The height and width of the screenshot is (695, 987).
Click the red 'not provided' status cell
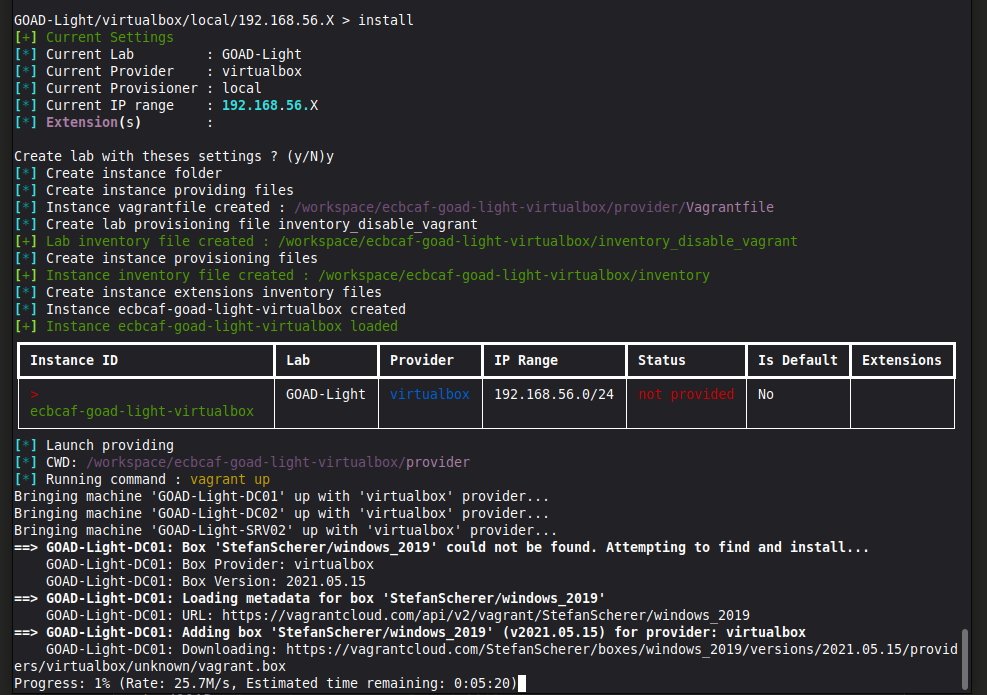point(686,394)
